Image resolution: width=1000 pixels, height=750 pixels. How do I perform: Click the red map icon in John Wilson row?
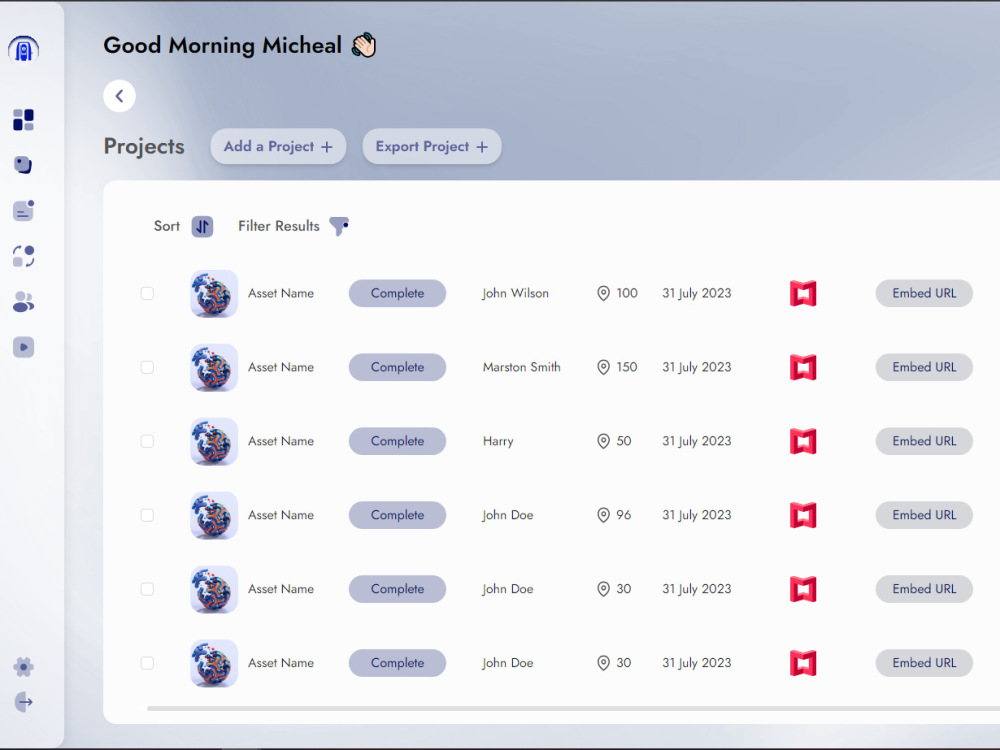pyautogui.click(x=803, y=293)
